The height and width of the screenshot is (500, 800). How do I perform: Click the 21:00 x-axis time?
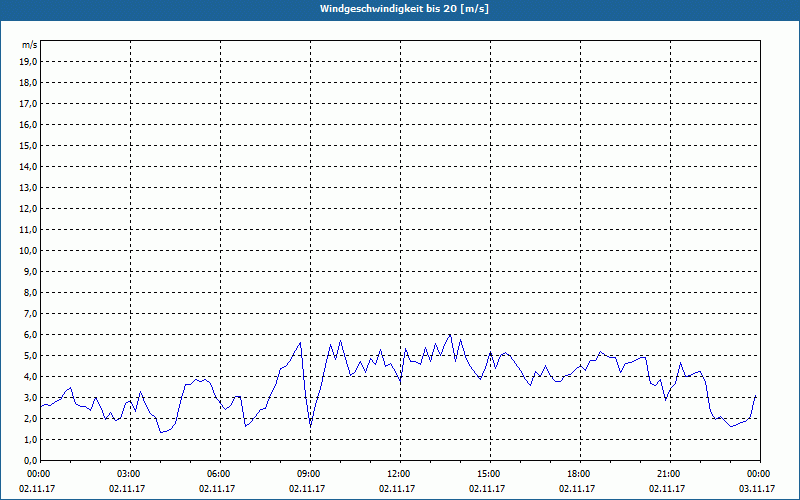tap(669, 474)
